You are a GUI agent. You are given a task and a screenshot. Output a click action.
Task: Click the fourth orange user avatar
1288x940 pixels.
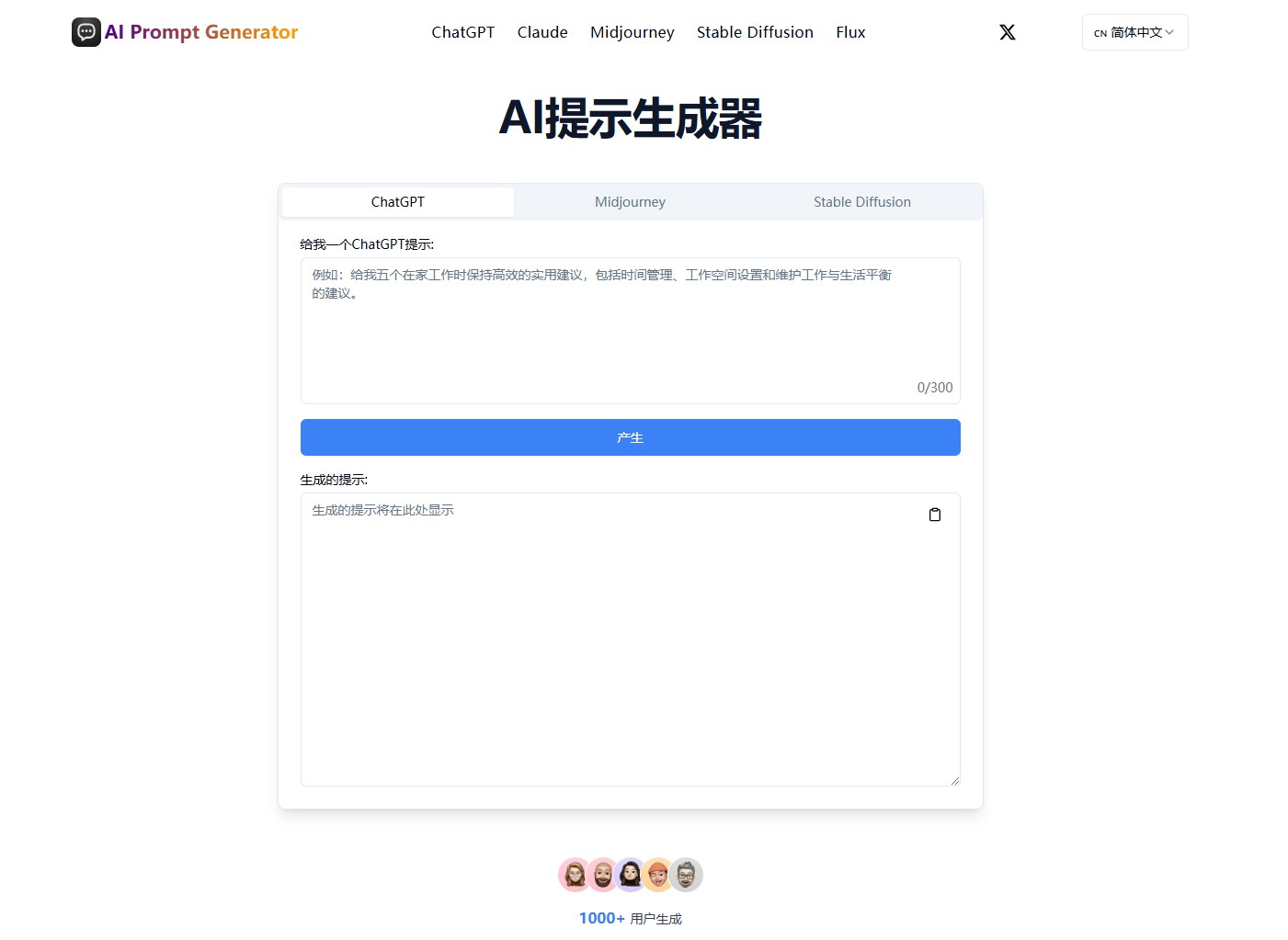657,875
